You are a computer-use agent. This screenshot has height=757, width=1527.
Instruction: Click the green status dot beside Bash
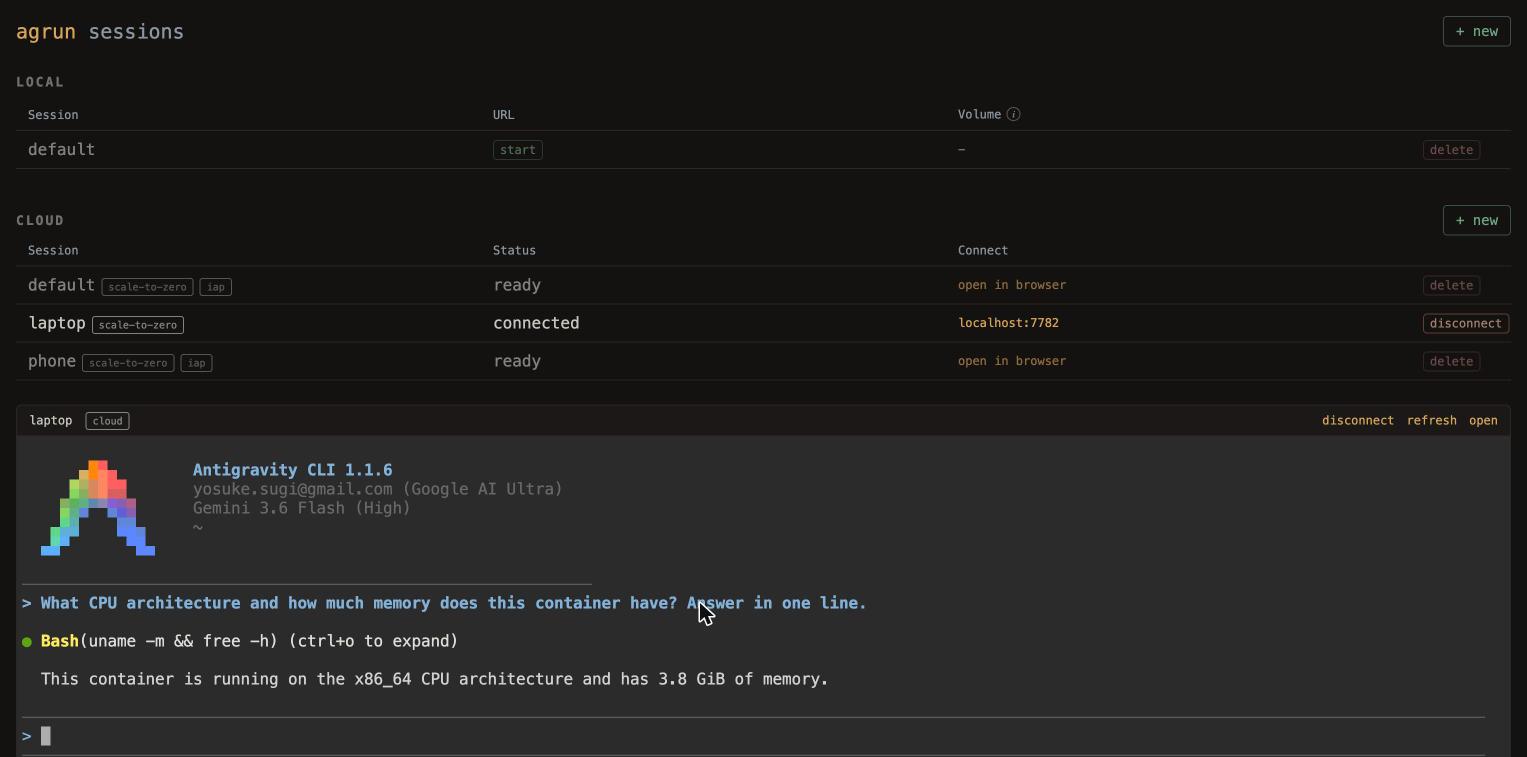click(x=27, y=642)
